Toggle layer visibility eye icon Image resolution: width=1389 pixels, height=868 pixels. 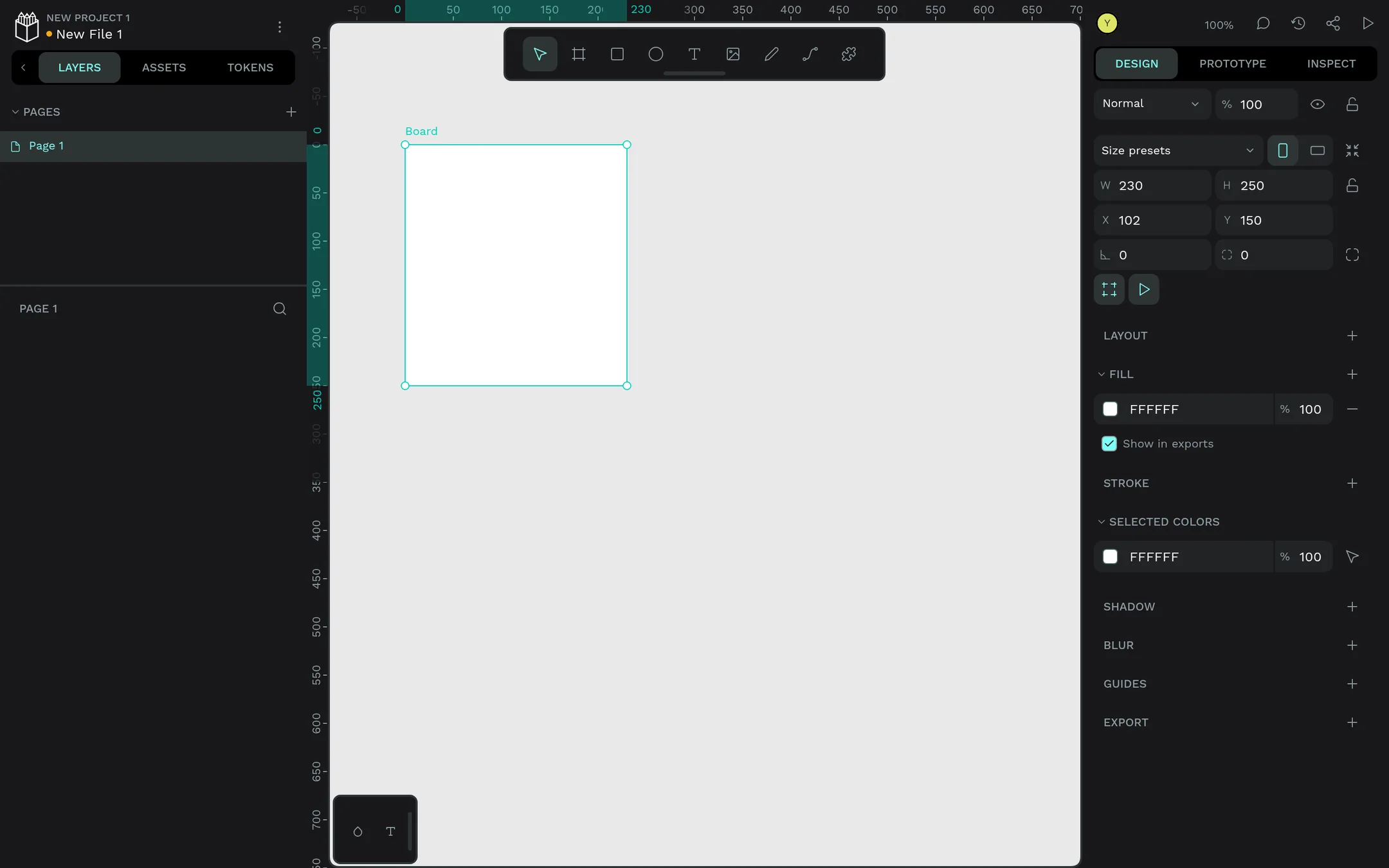[x=1317, y=104]
